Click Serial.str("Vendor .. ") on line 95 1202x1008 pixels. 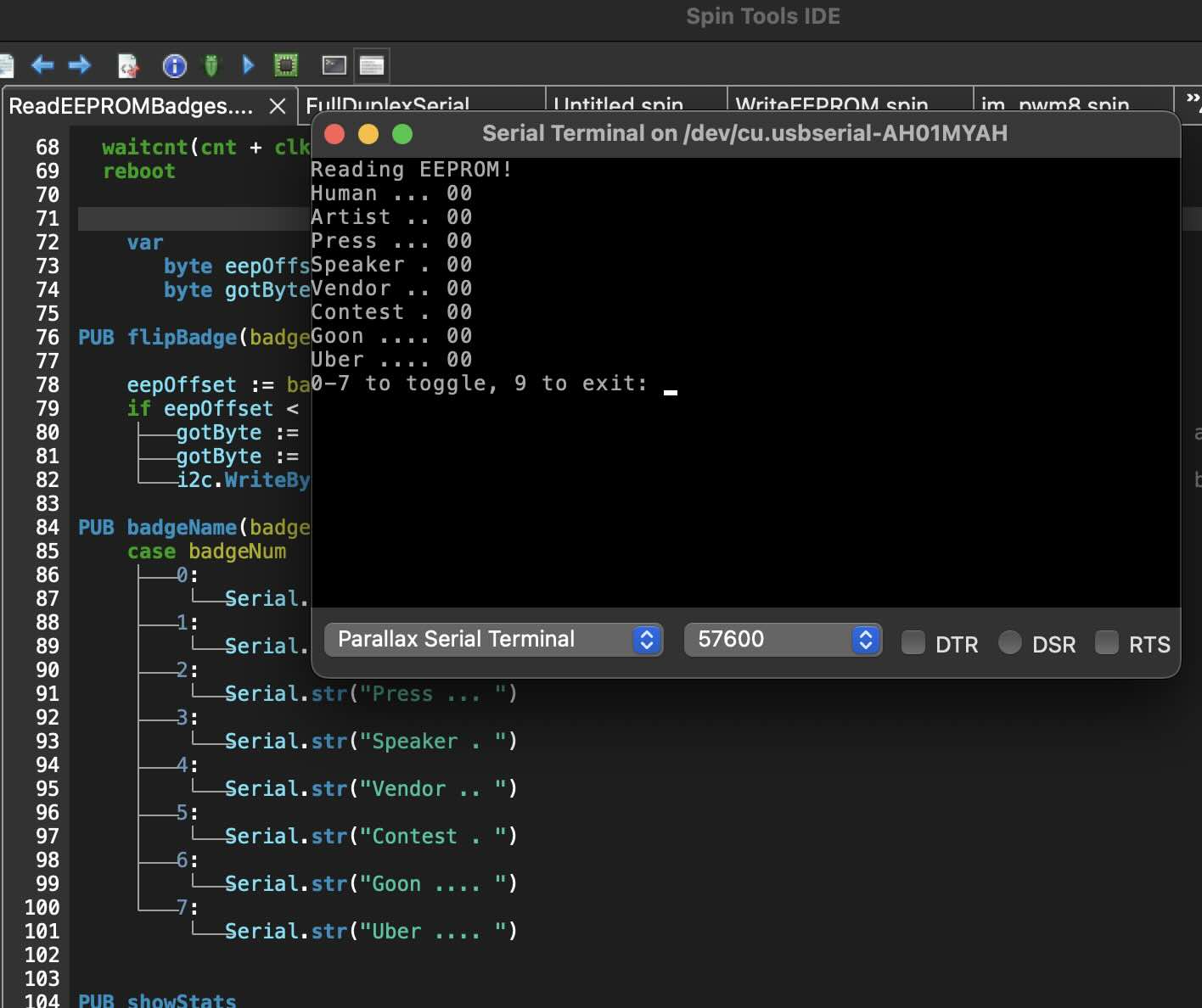click(x=371, y=789)
